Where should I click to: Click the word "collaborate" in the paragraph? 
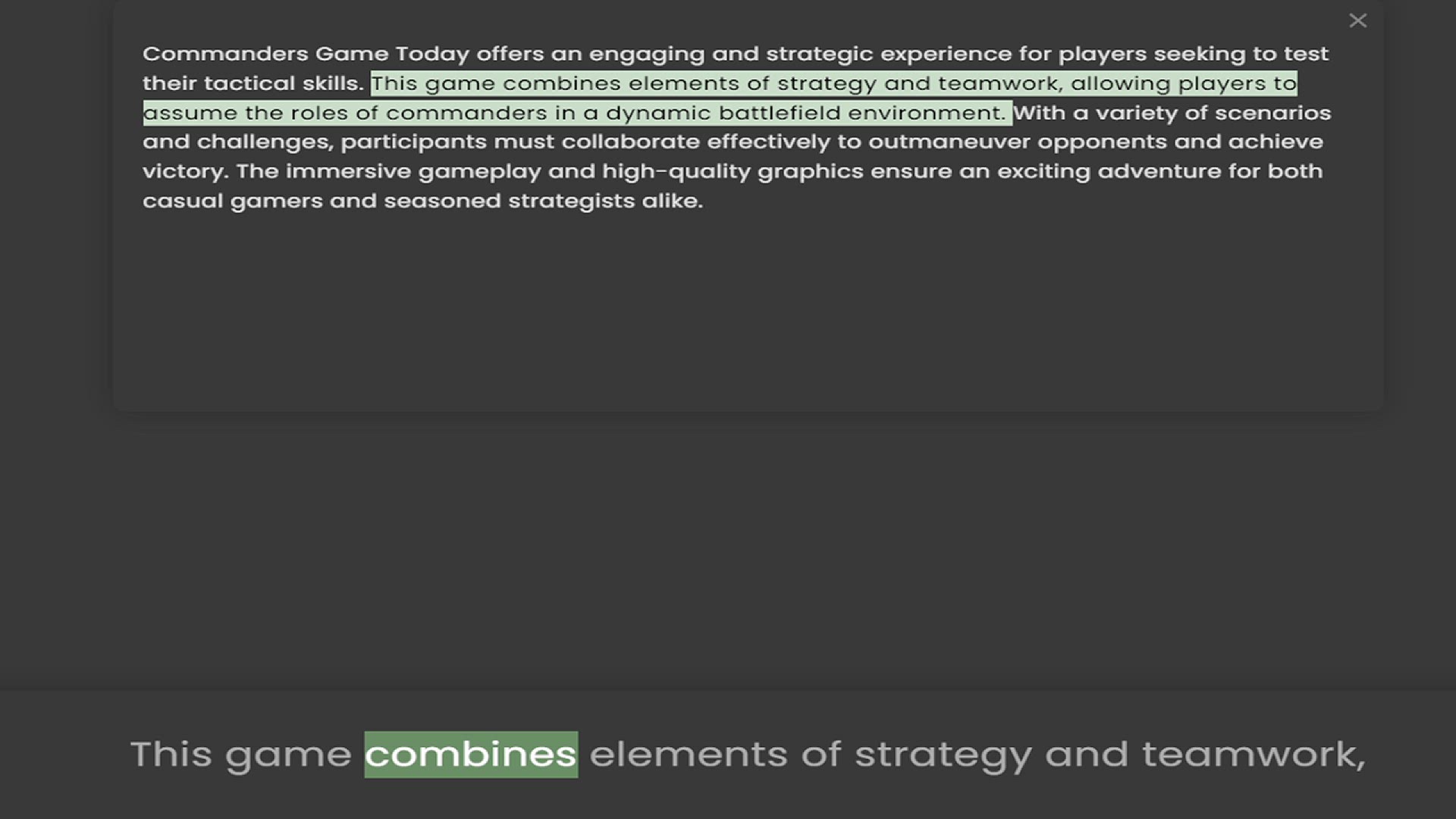[x=630, y=142]
